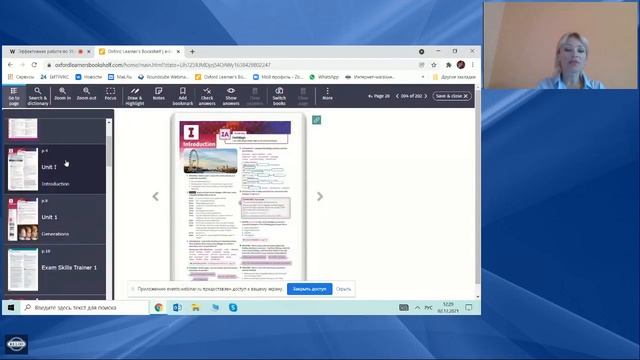Image resolution: width=640 pixels, height=360 pixels.
Task: Click the page list scrollbar thumb
Action: 109,151
